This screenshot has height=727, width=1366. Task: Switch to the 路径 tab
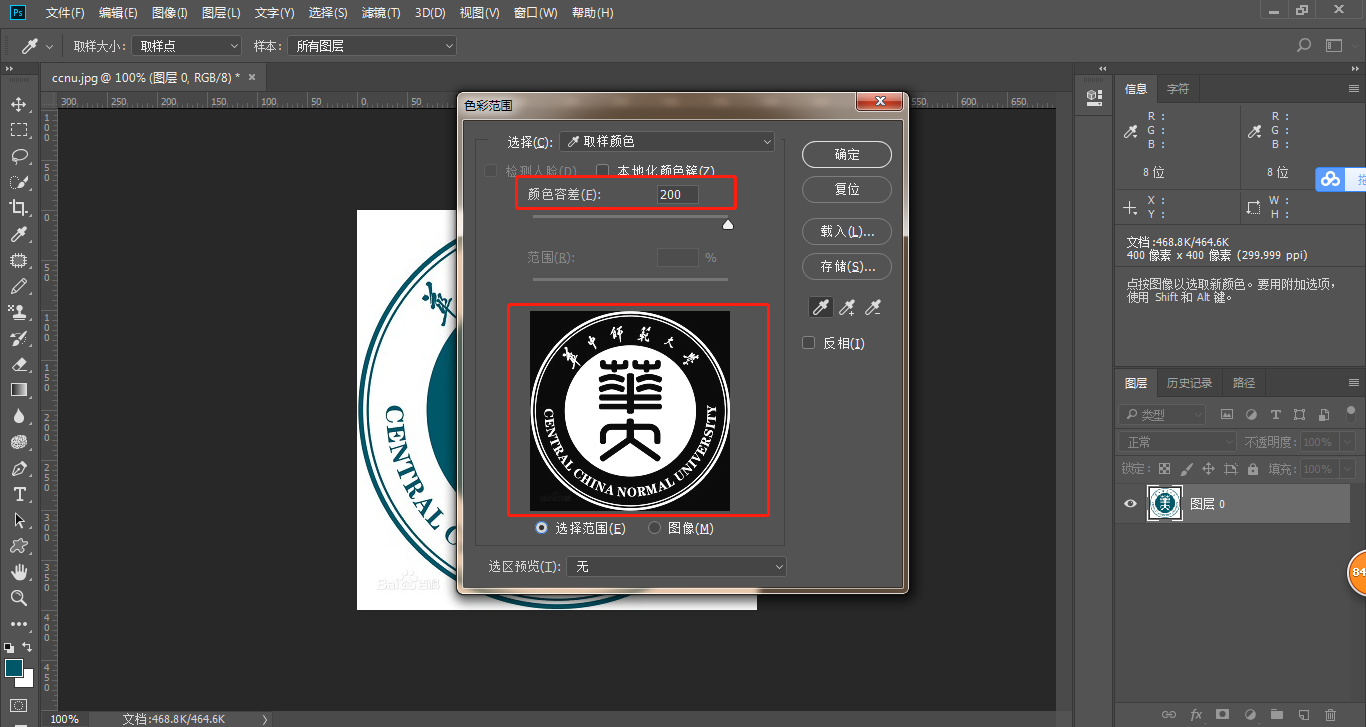pos(1244,383)
